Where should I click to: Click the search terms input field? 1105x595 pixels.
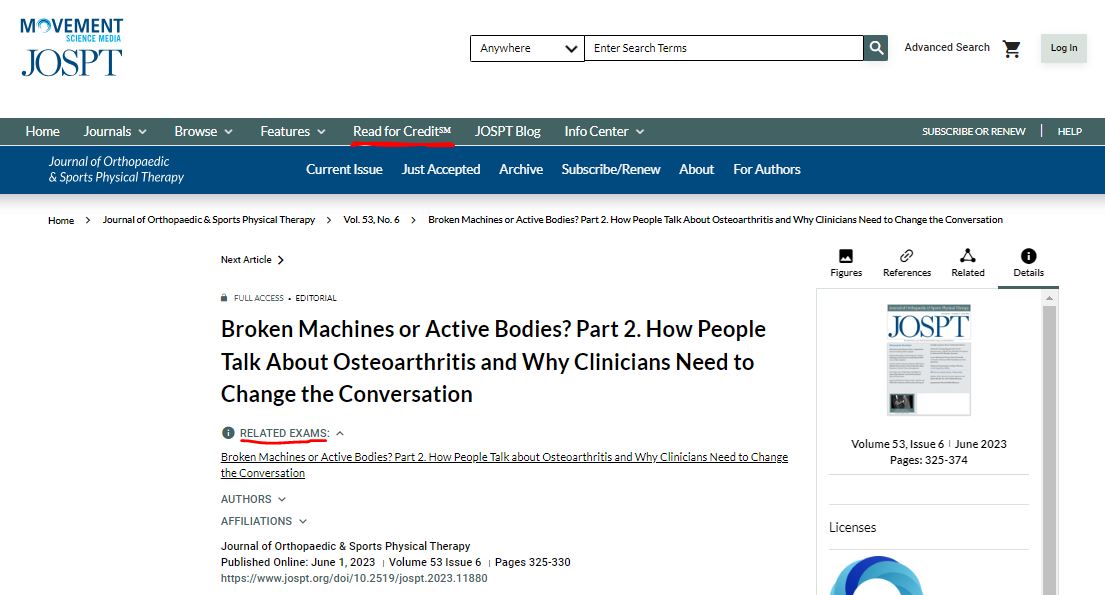(724, 48)
